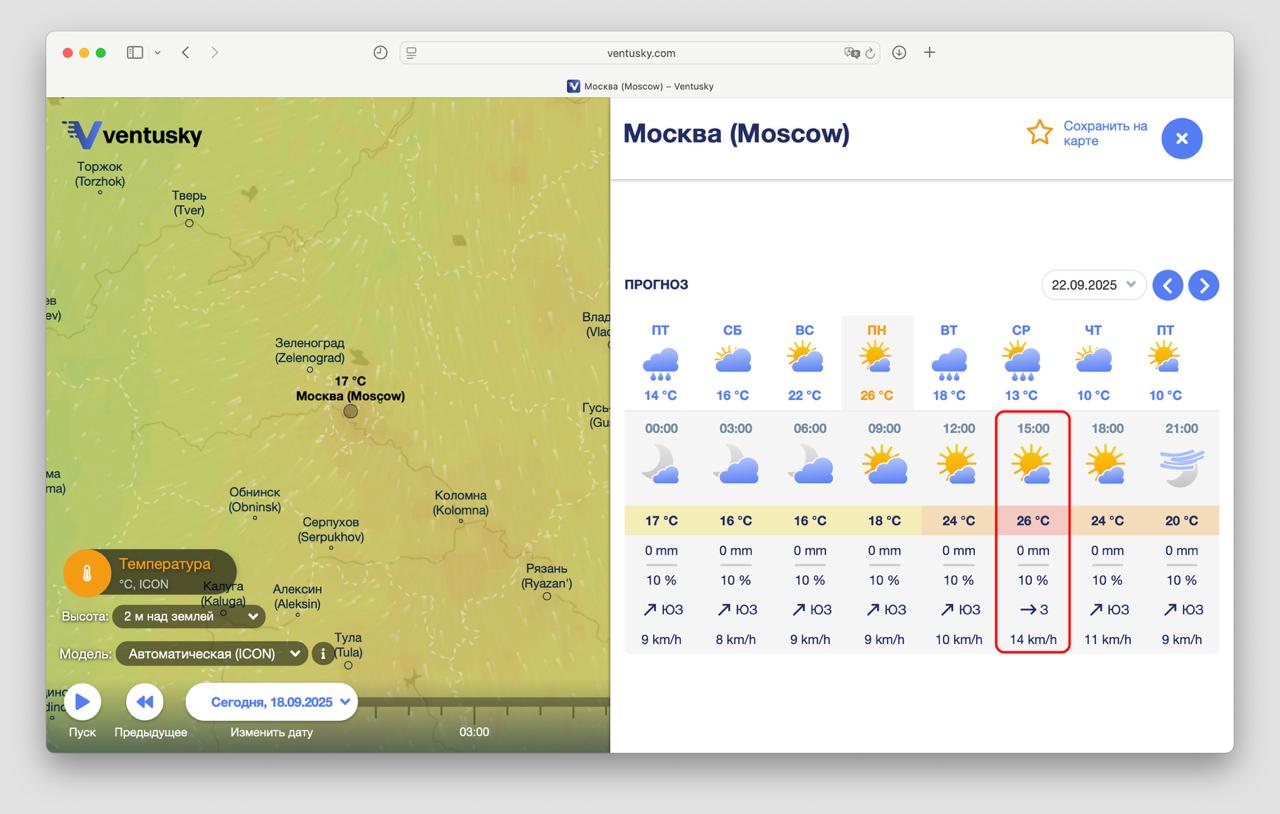Select the ВС 22 °C day tab
This screenshot has height=814, width=1280.
804,362
